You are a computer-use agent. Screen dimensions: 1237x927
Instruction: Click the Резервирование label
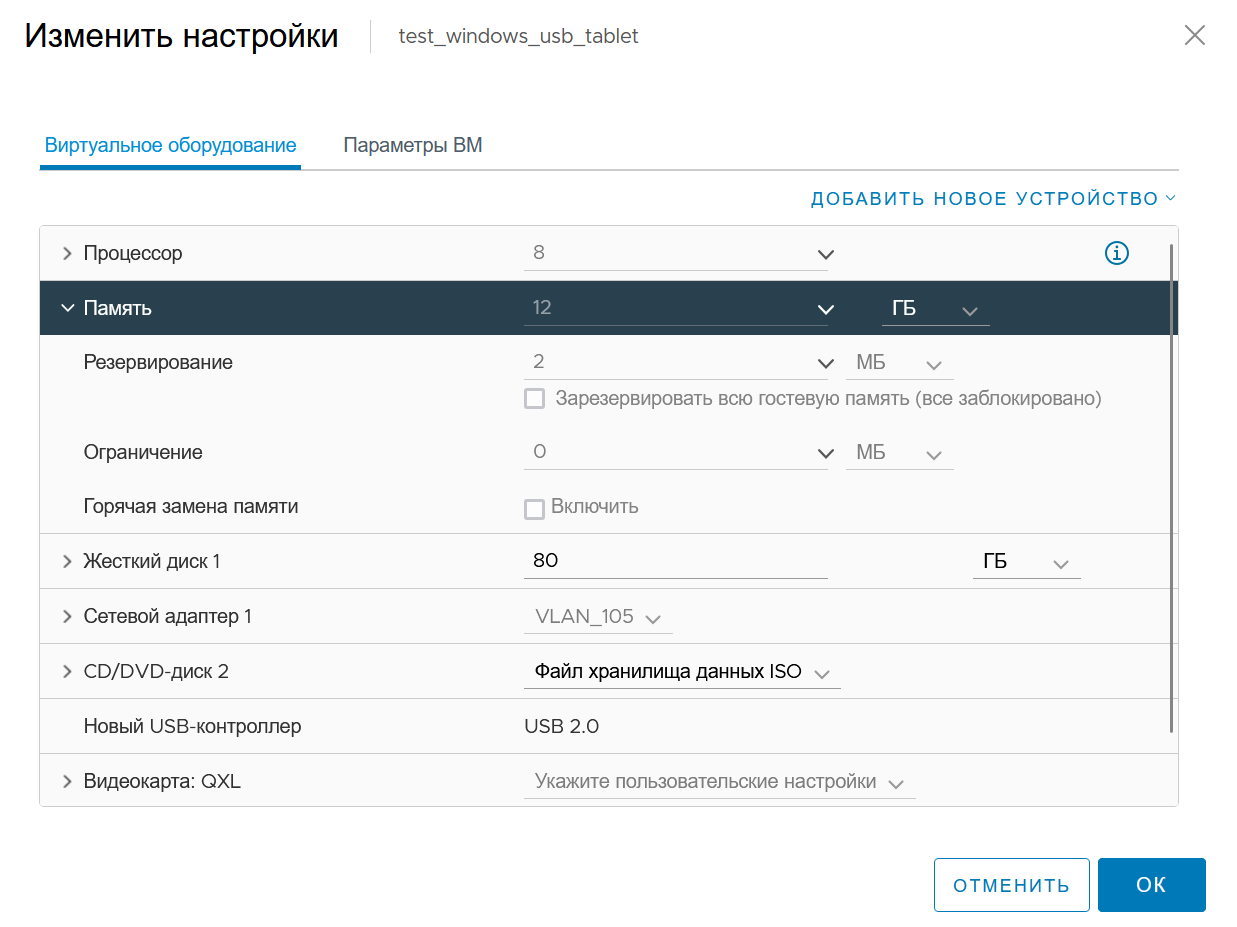[x=158, y=363]
